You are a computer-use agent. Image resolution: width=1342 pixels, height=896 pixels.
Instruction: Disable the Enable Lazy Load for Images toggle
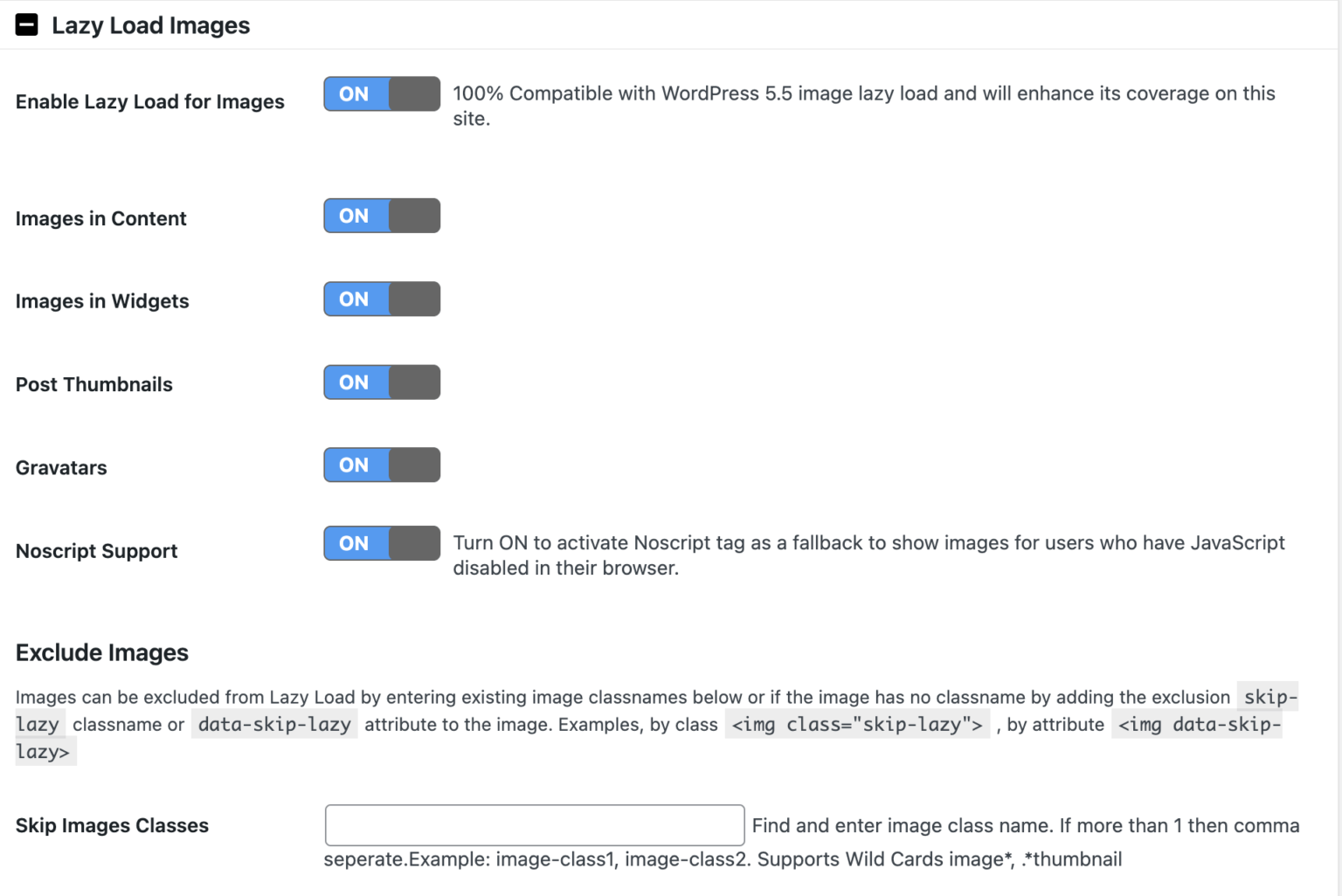[x=382, y=93]
